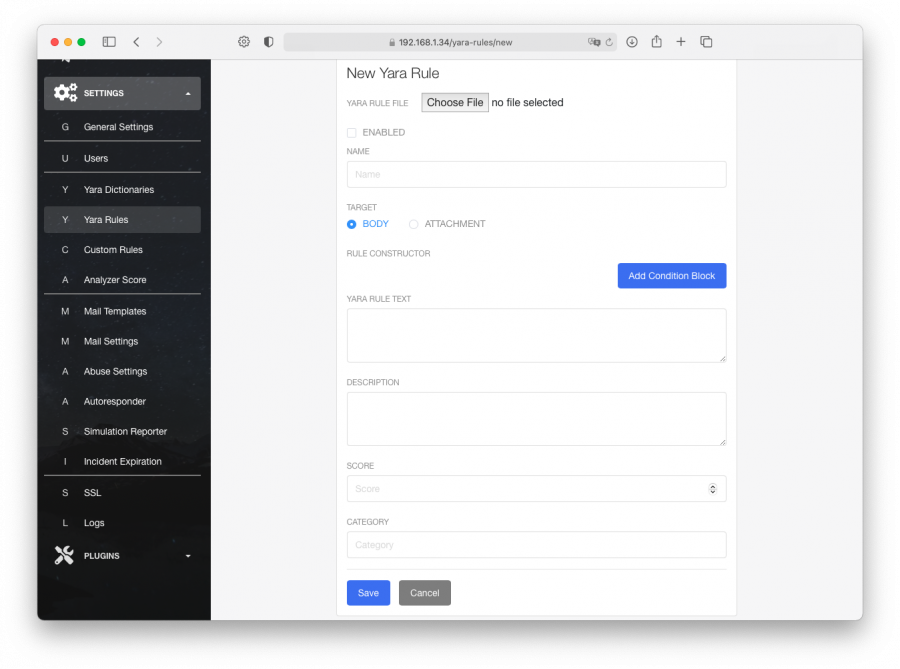Show the tab overview icon
The image size is (900, 669).
[706, 42]
